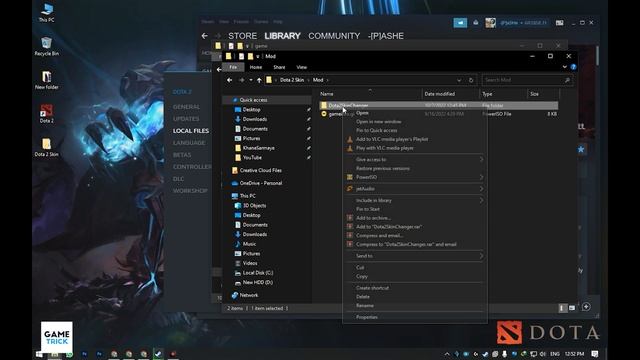Select 3D Objects under This PC
Screen dimensions: 640x360
pyautogui.click(x=254, y=205)
